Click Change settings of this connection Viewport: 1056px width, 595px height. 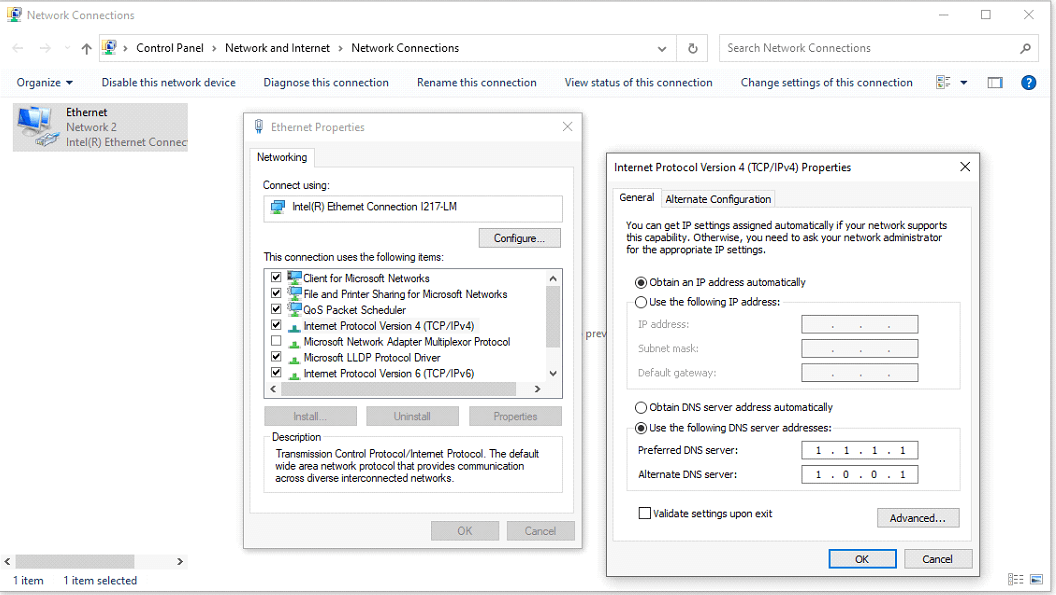pyautogui.click(x=826, y=82)
